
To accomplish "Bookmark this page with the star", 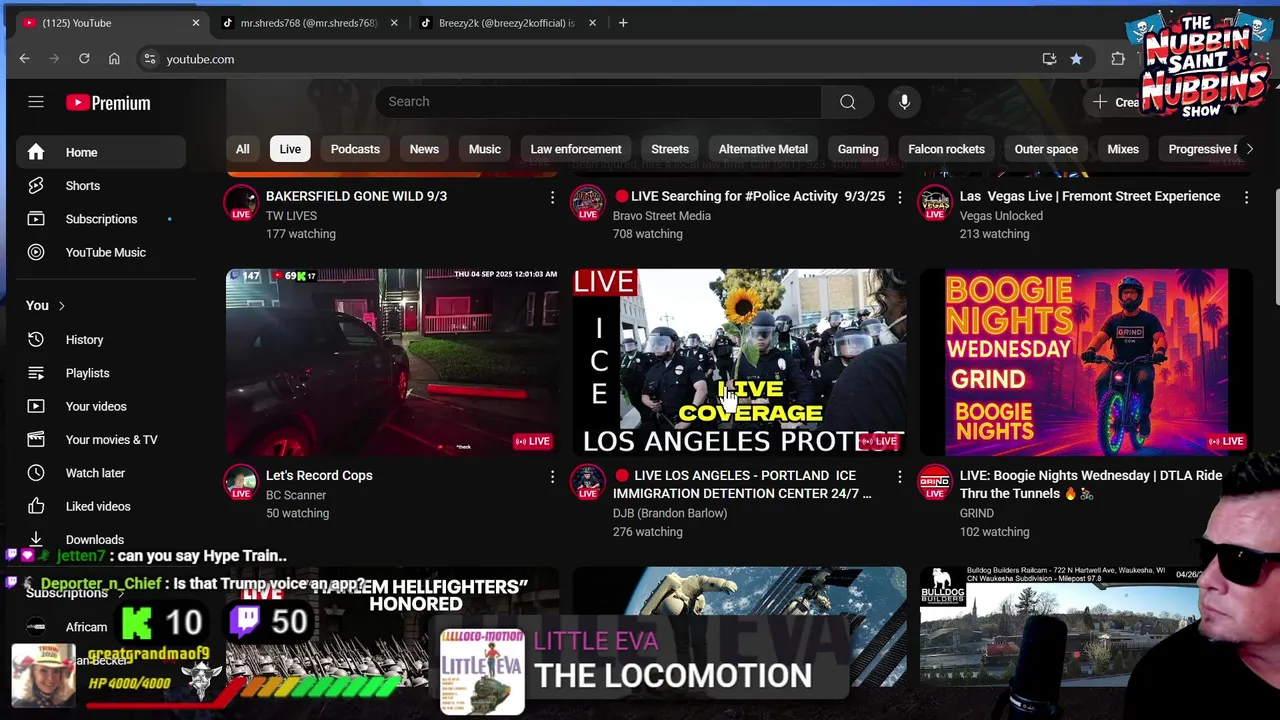I will (x=1076, y=59).
